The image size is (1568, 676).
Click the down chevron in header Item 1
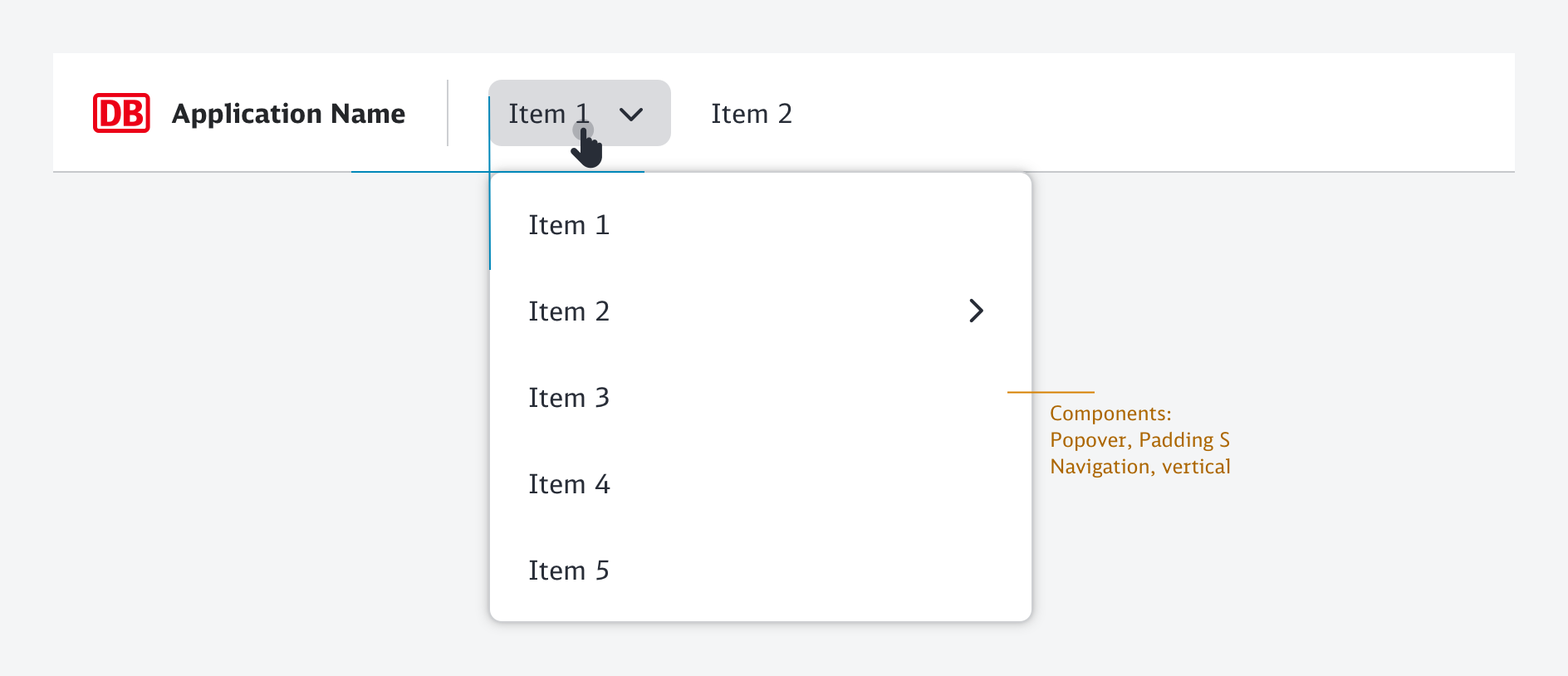click(x=631, y=115)
